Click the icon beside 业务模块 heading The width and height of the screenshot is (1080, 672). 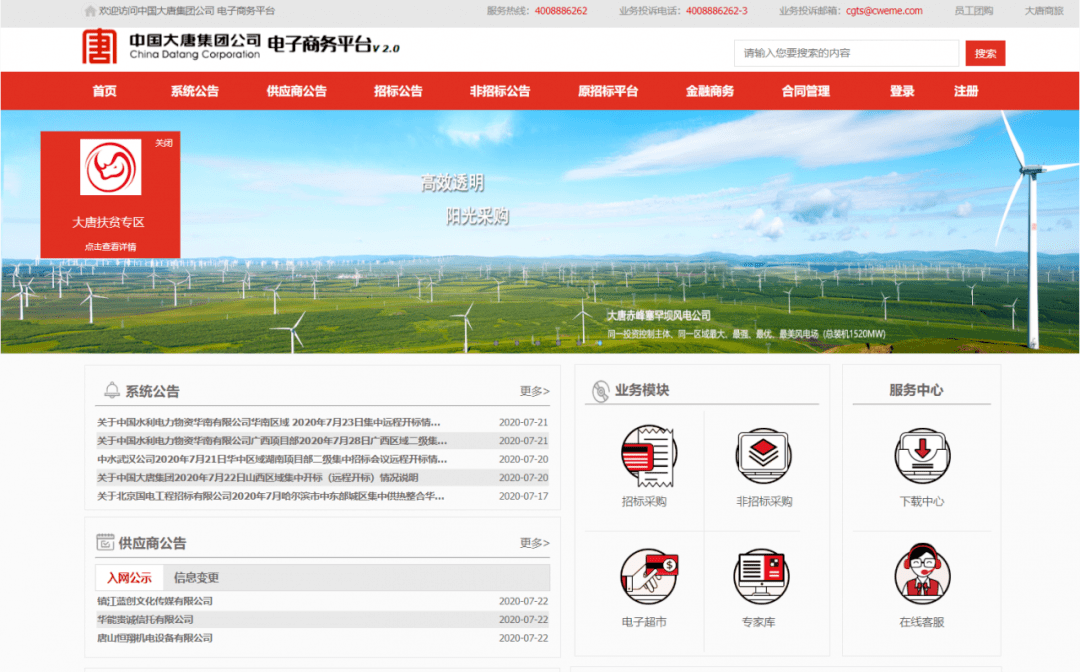pyautogui.click(x=601, y=391)
